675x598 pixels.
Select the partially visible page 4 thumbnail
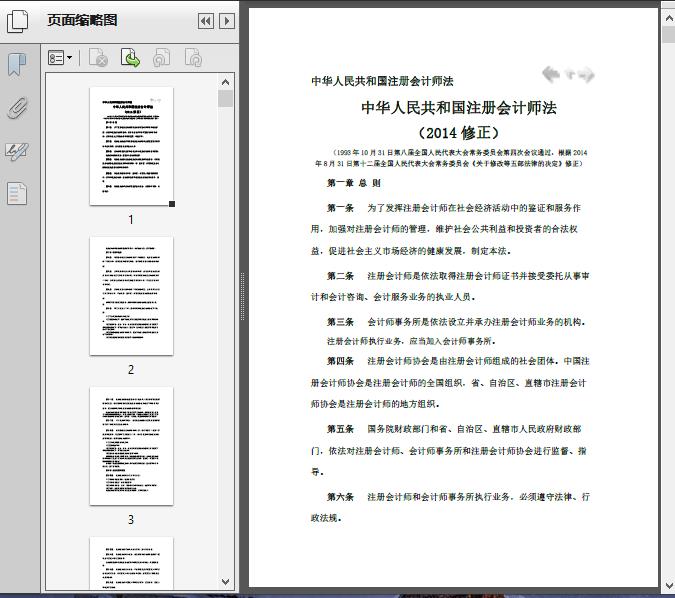[x=131, y=563]
